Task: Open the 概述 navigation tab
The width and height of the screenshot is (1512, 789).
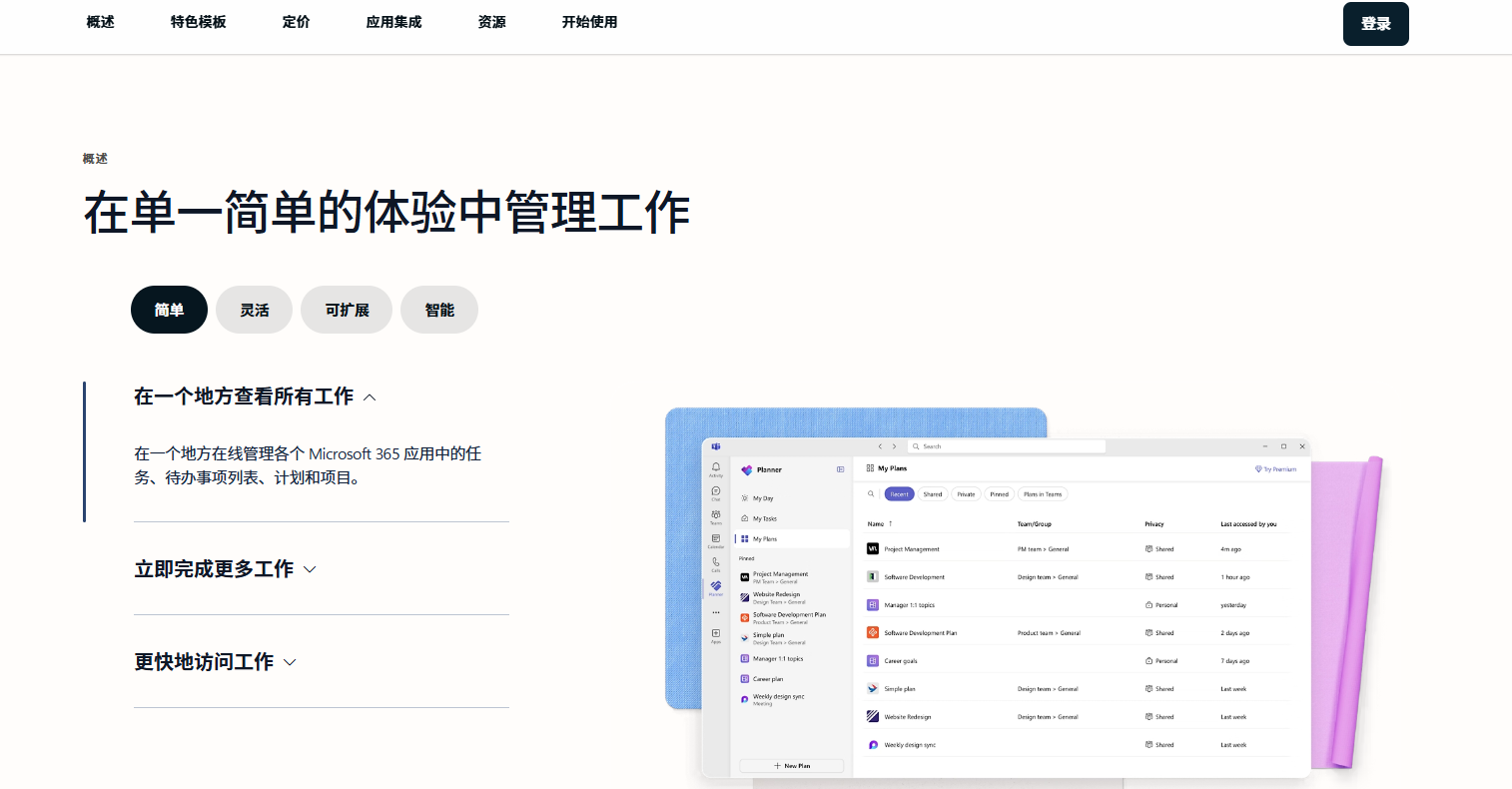Action: pyautogui.click(x=100, y=22)
